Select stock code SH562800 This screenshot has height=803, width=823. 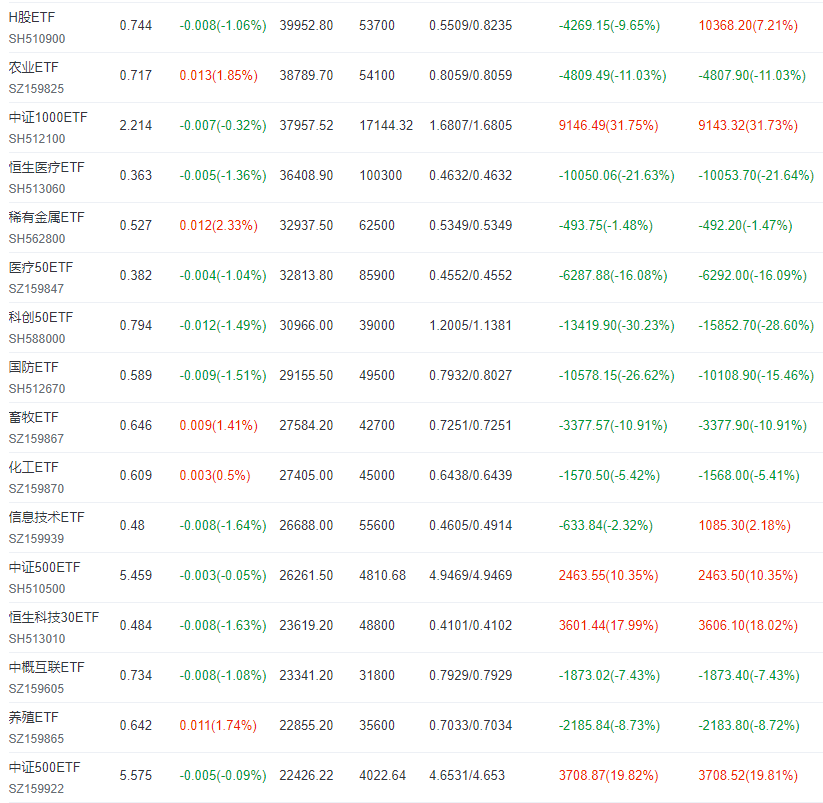coord(37,239)
